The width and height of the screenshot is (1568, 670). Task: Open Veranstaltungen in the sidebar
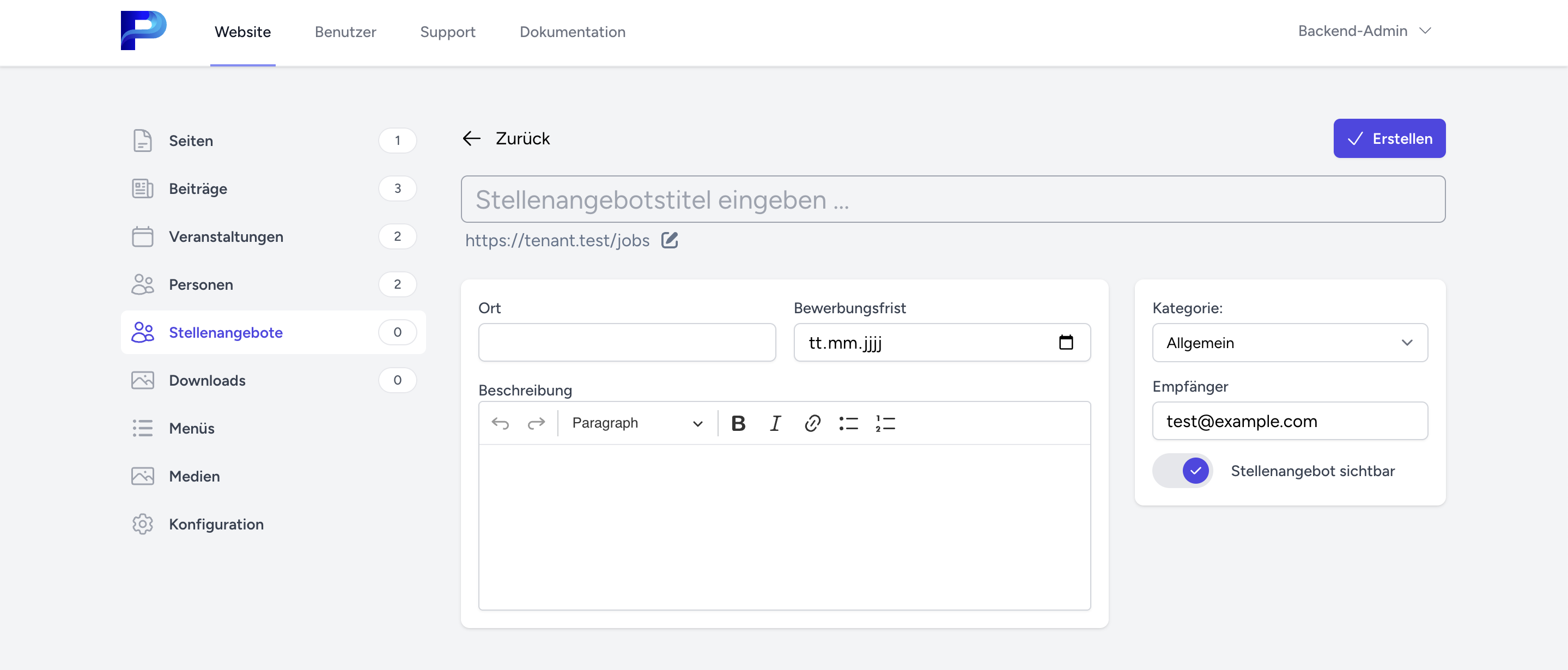click(226, 237)
